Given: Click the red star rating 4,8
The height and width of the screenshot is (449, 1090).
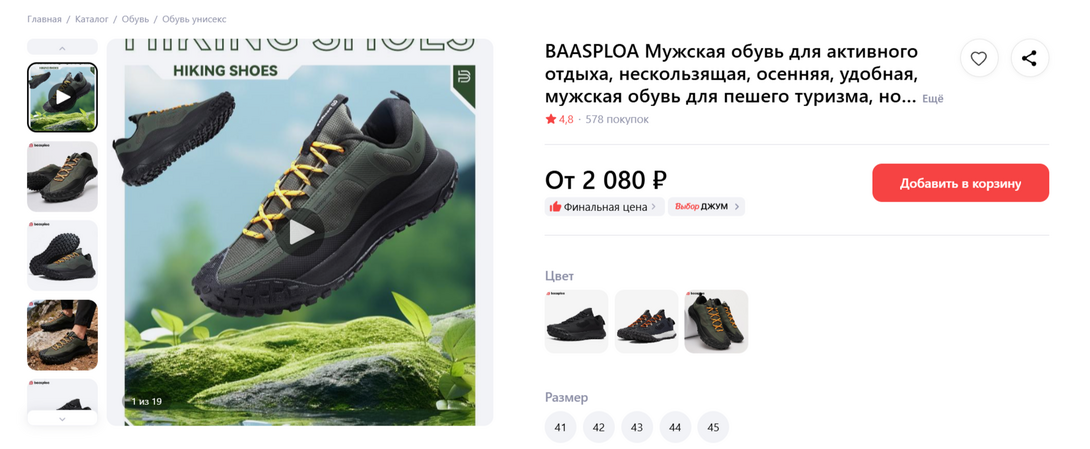Looking at the screenshot, I should pos(560,120).
